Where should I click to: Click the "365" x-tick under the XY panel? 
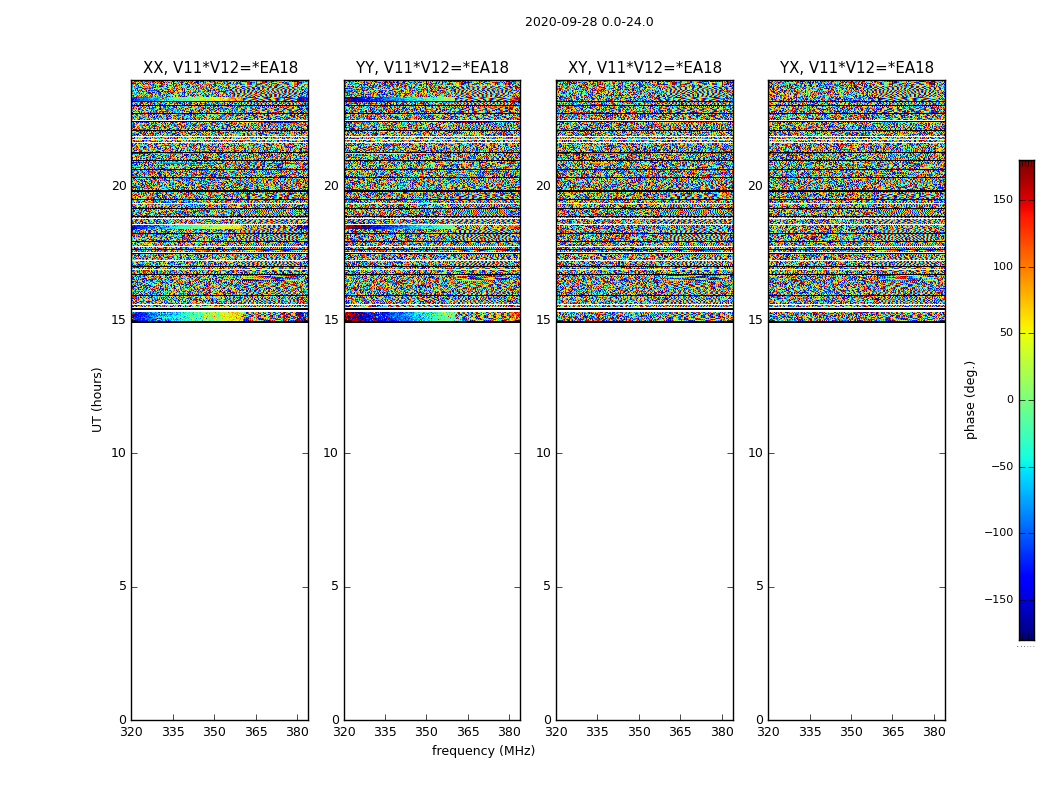[x=680, y=732]
